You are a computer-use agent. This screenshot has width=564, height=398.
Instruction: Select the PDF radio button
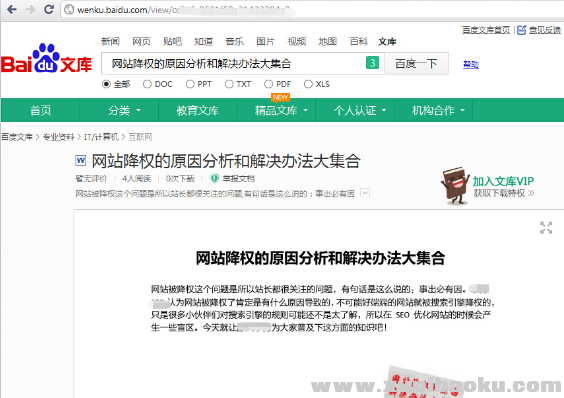pyautogui.click(x=268, y=84)
